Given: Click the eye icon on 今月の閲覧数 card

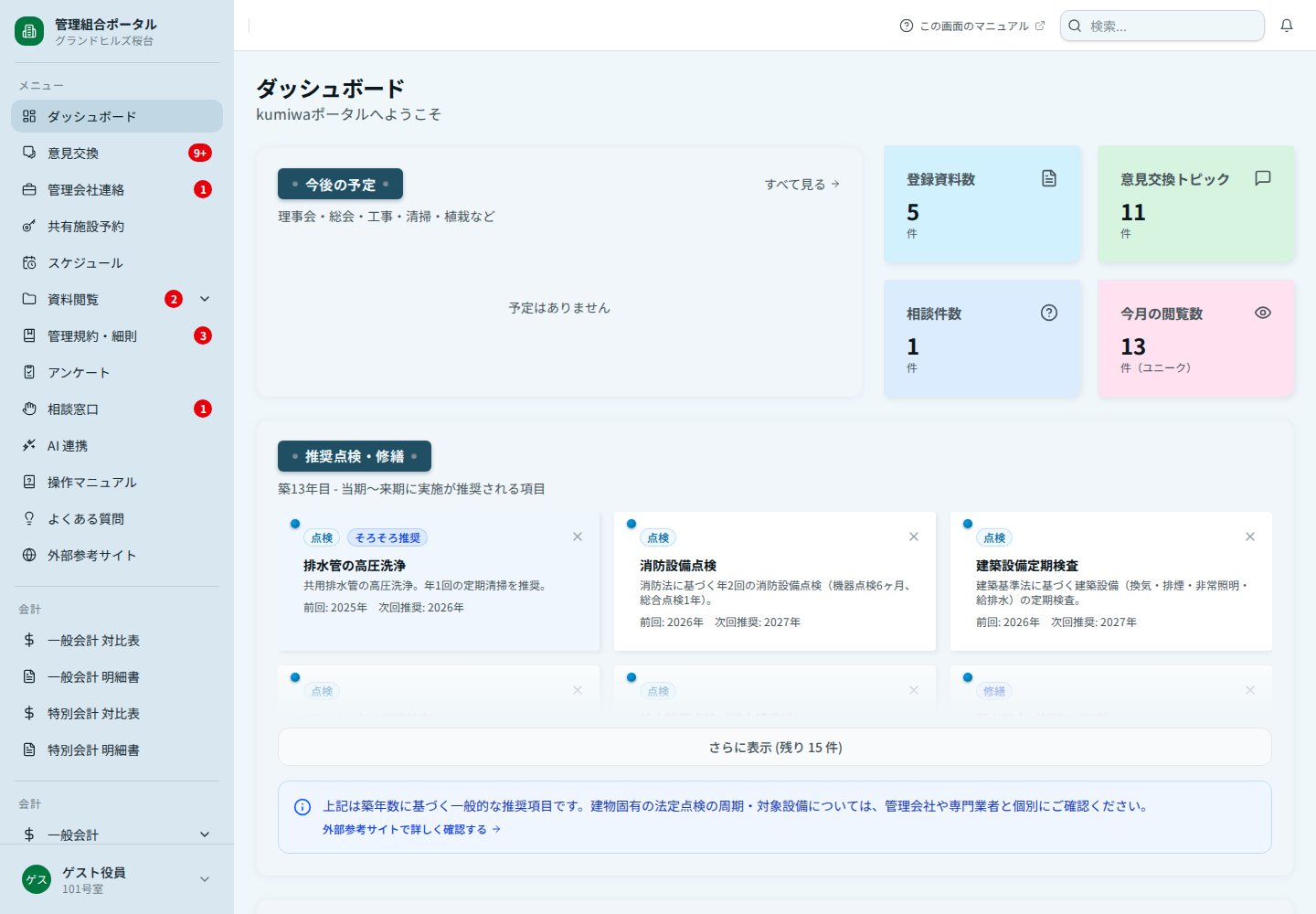Looking at the screenshot, I should coord(1263,313).
